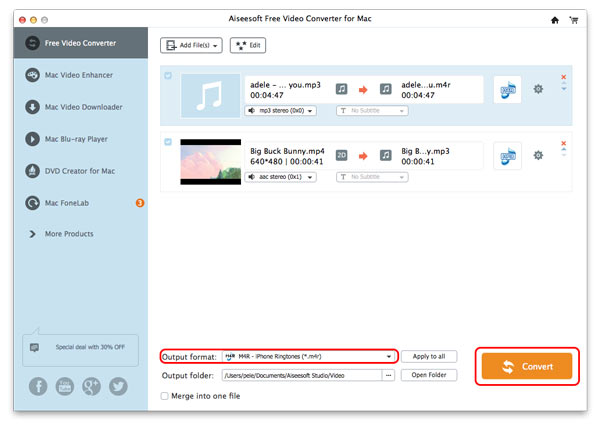The height and width of the screenshot is (428, 600).
Task: Open the Add File(s) dropdown
Action: click(191, 46)
